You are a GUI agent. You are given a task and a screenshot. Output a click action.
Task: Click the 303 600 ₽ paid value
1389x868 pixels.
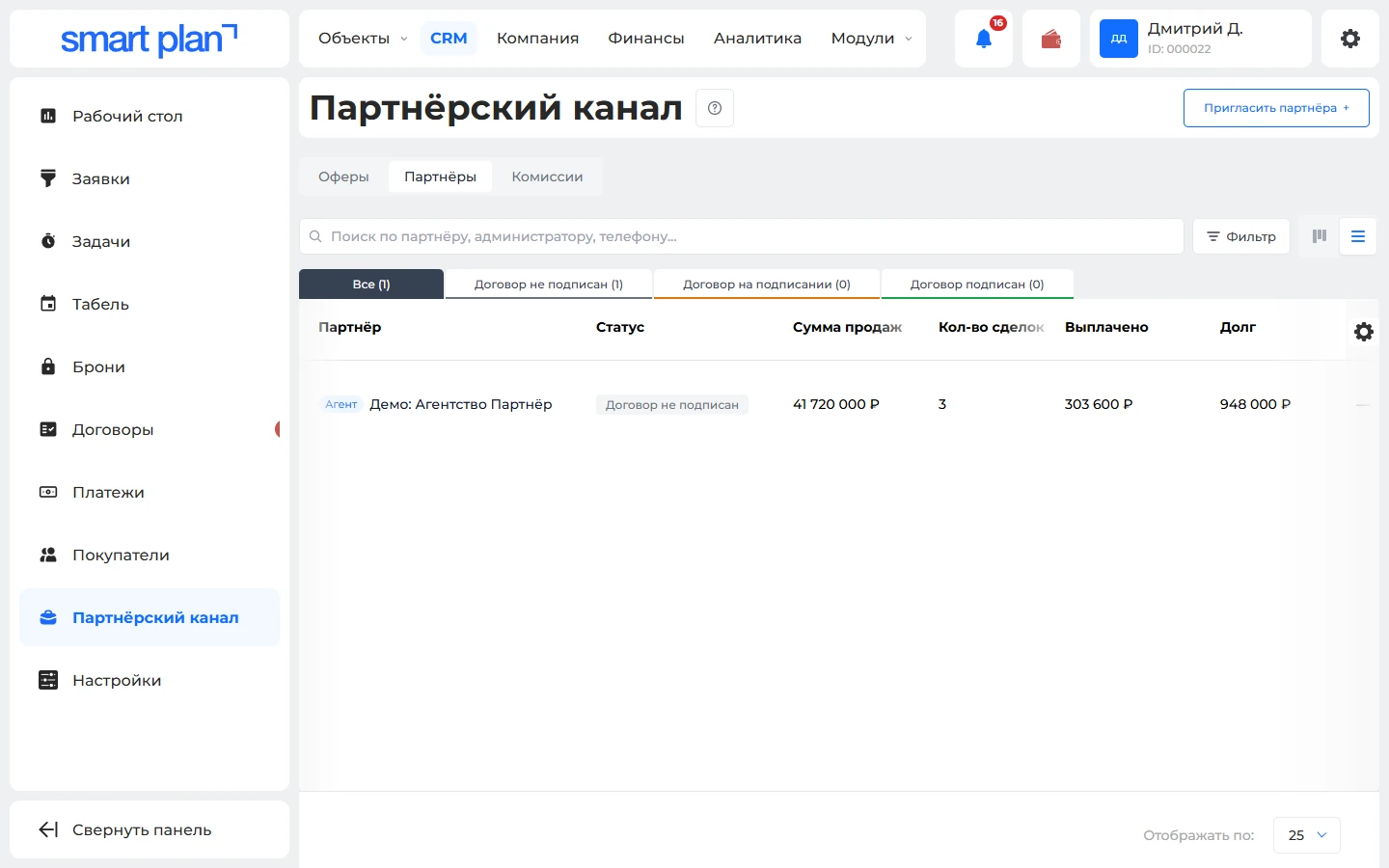coord(1099,404)
